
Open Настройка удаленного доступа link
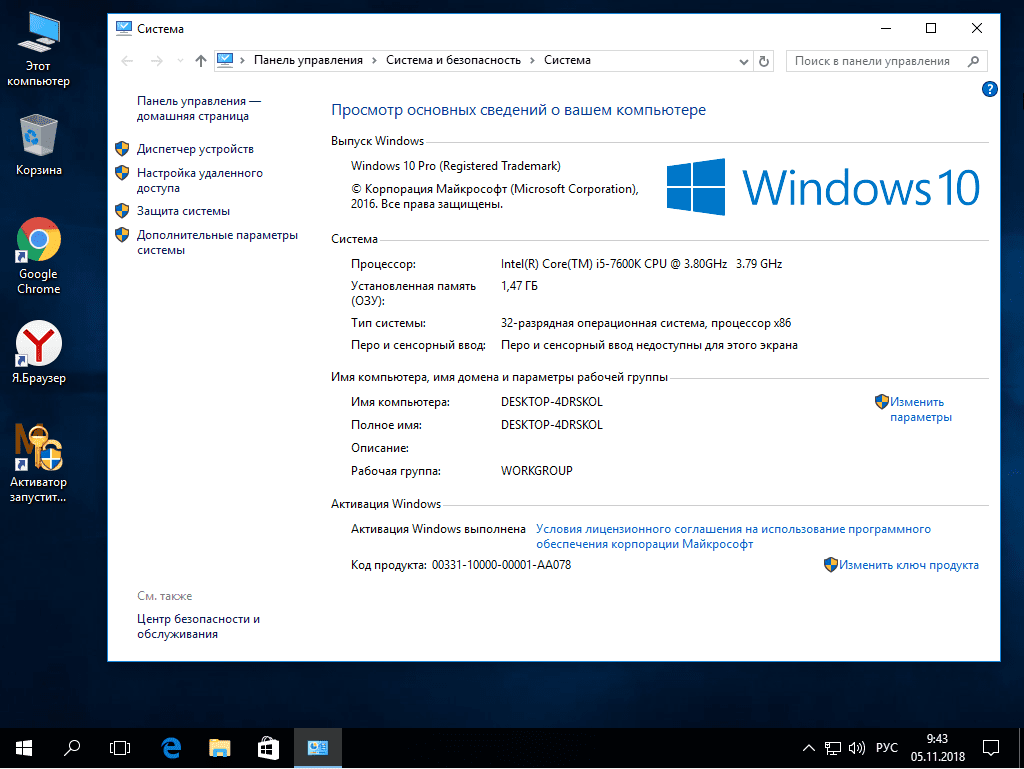[200, 180]
